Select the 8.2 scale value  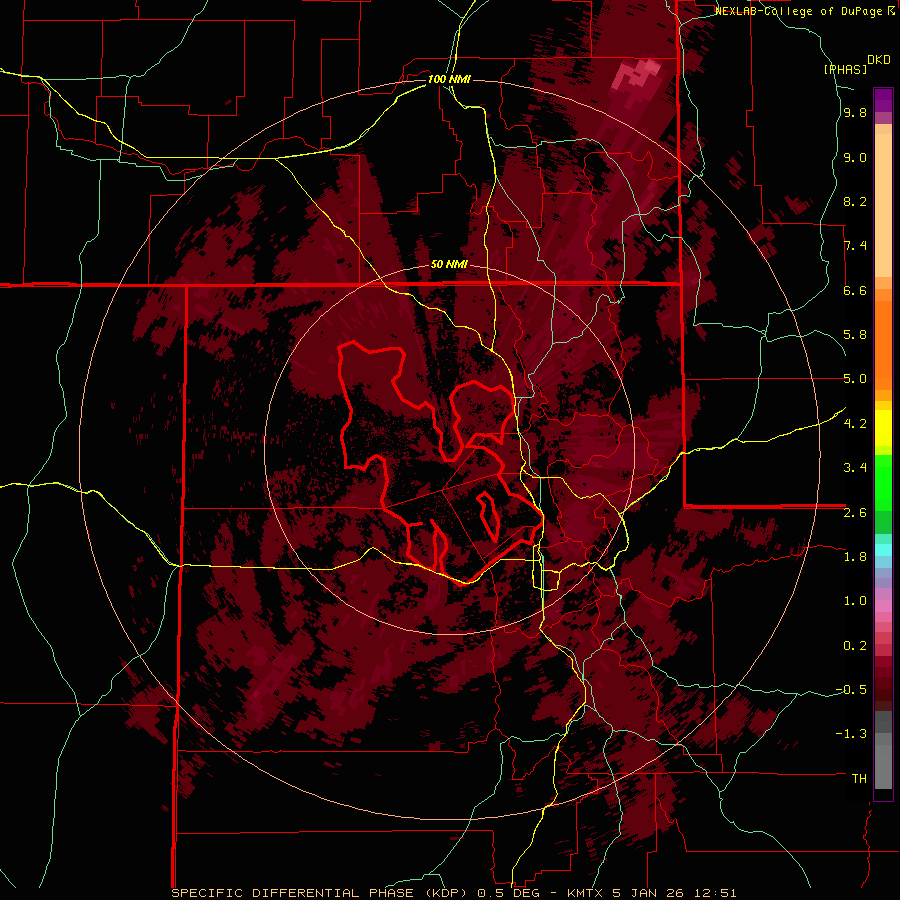(855, 201)
